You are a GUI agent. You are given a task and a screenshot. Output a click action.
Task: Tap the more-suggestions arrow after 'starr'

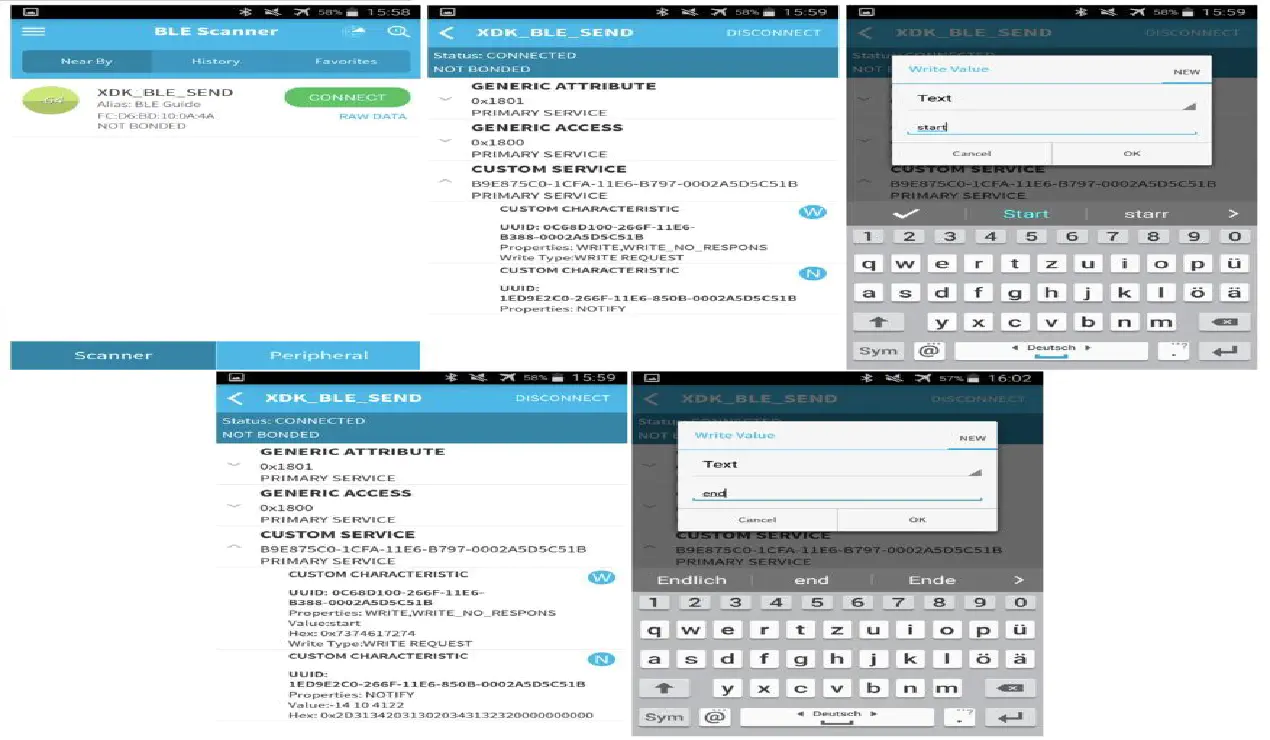click(1233, 214)
